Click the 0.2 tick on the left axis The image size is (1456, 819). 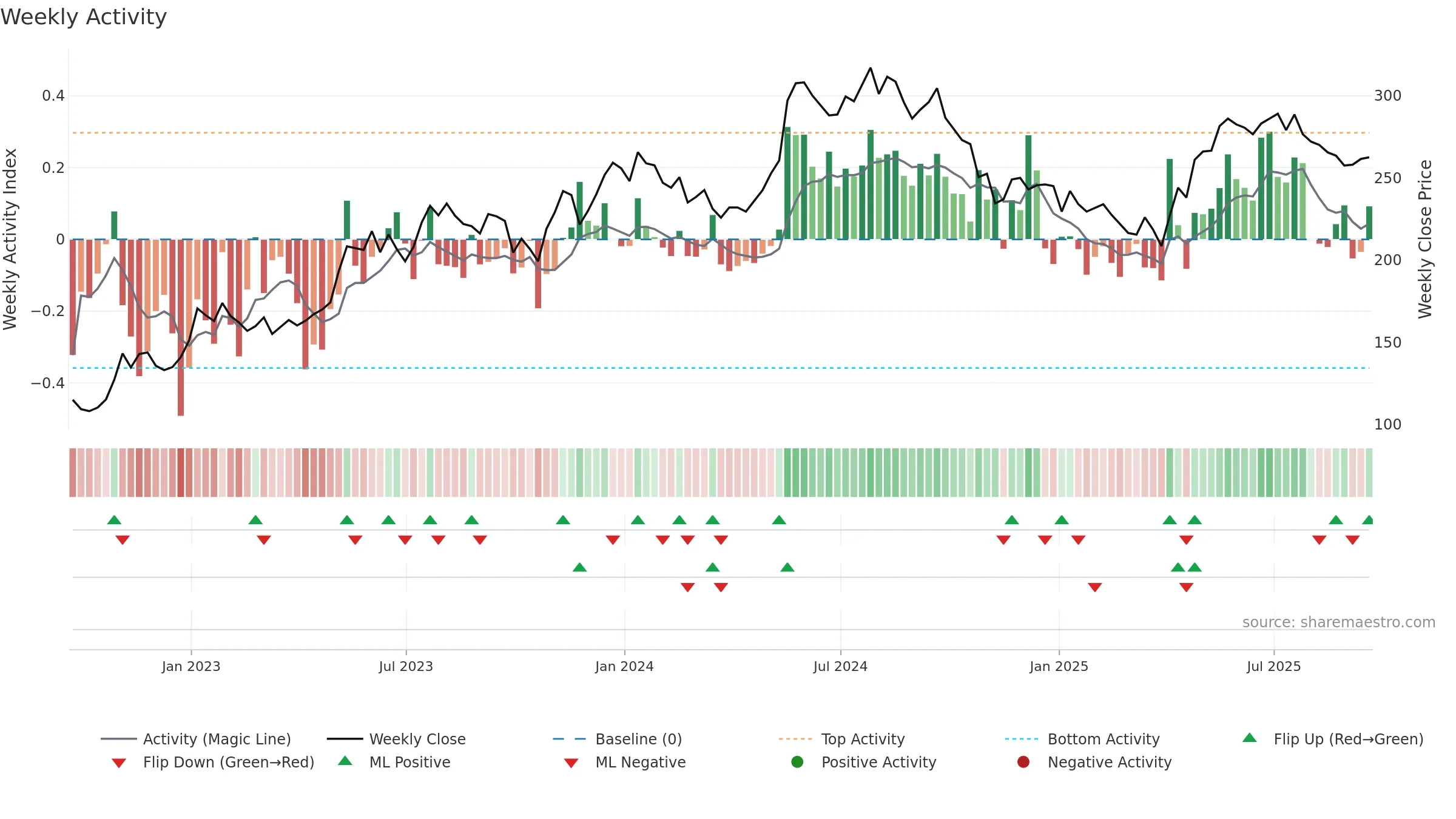53,167
